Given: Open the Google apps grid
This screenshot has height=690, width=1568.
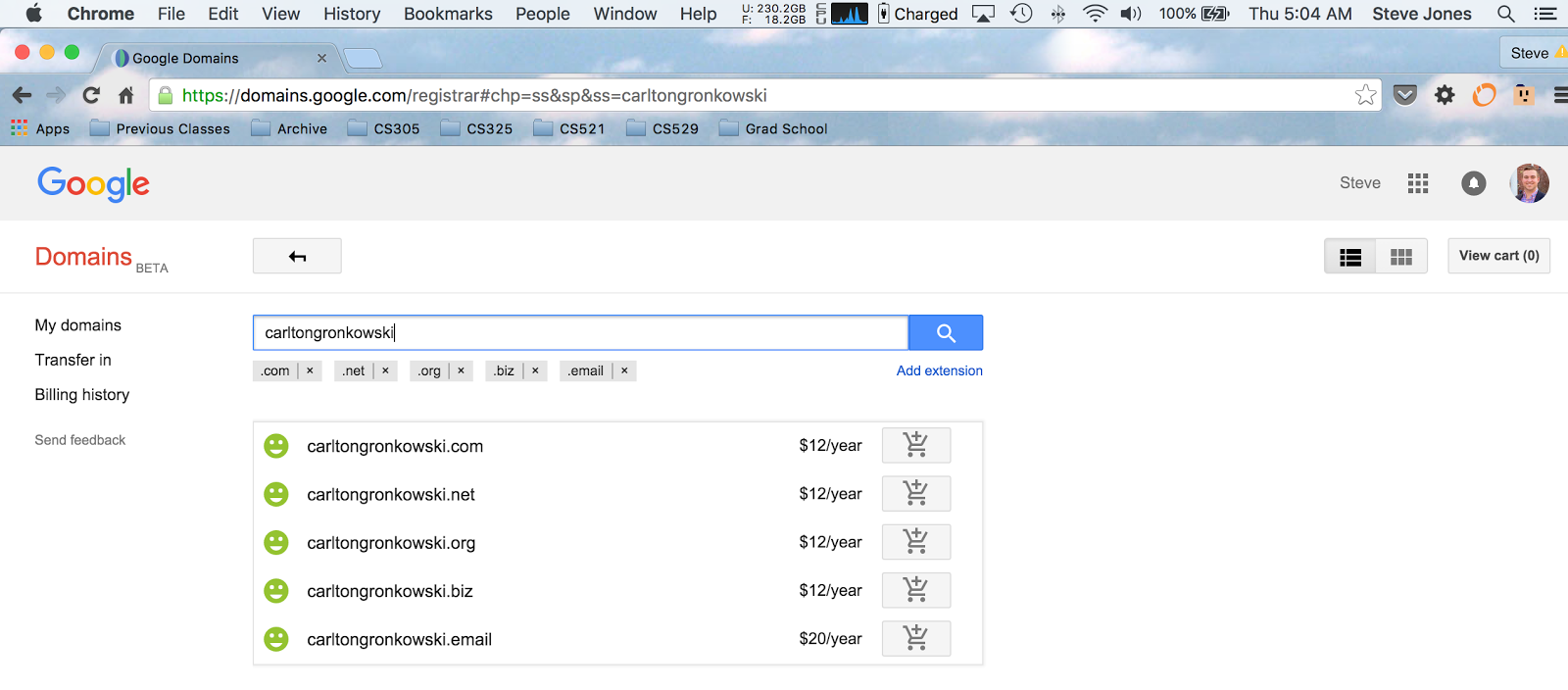Looking at the screenshot, I should [1418, 183].
